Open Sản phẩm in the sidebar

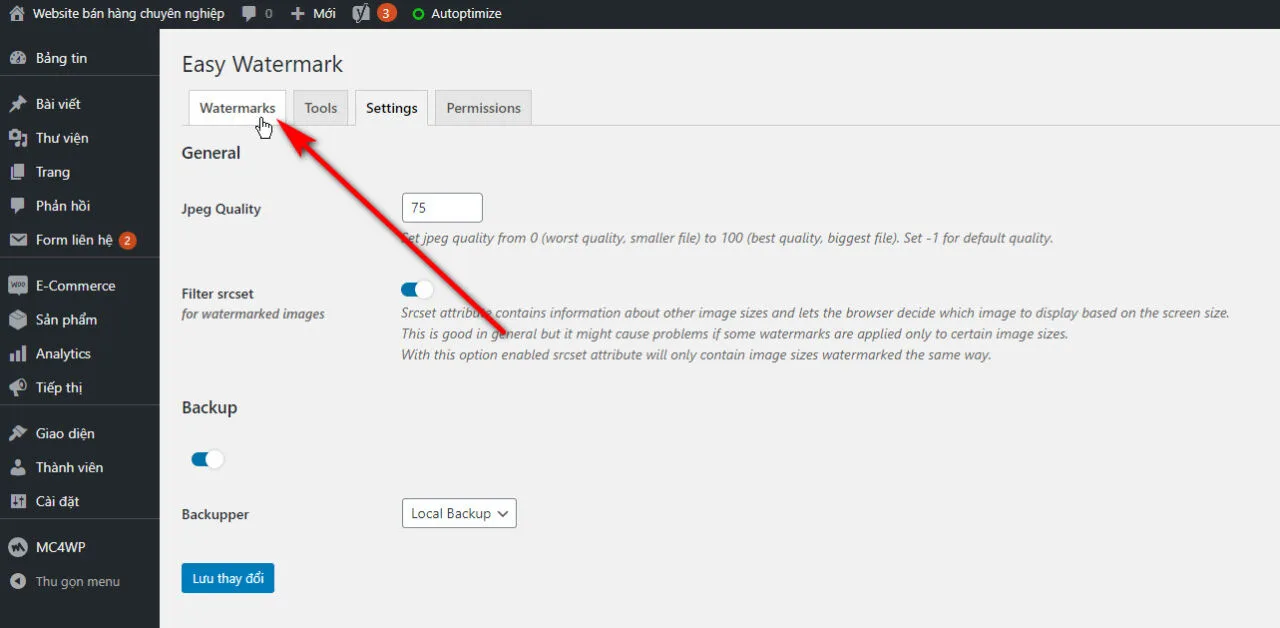[x=66, y=320]
